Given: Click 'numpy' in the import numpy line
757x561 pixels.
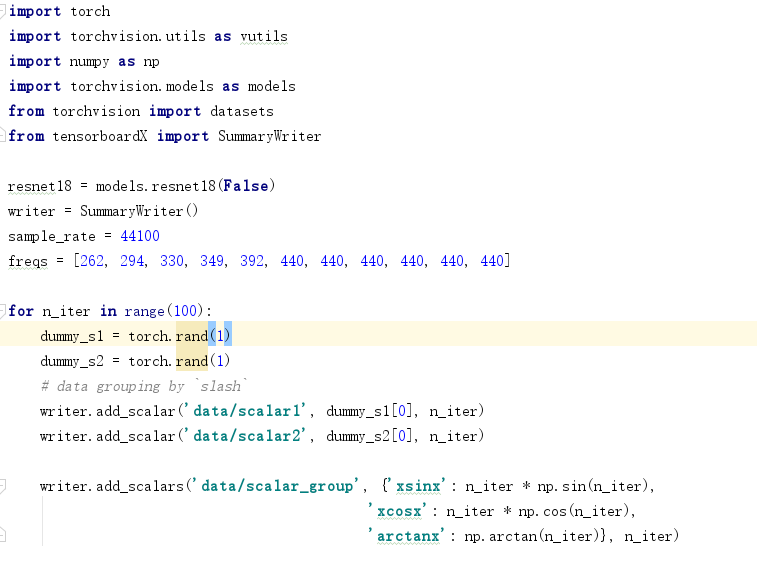Looking at the screenshot, I should tap(89, 62).
